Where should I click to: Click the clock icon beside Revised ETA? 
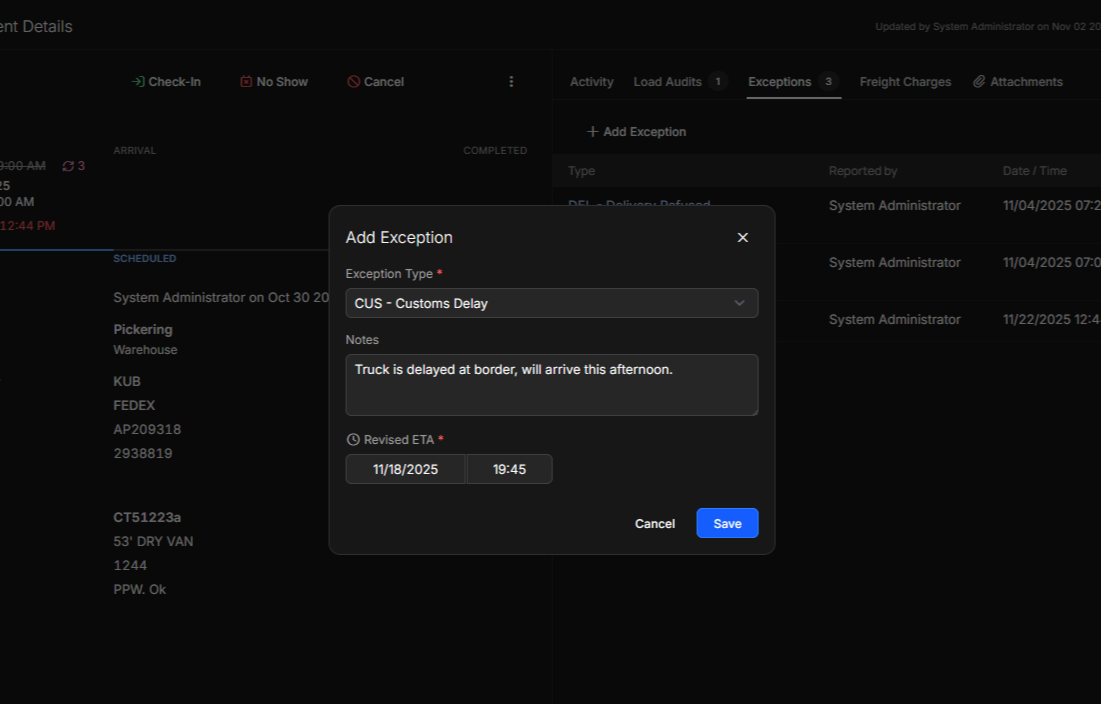pos(353,440)
